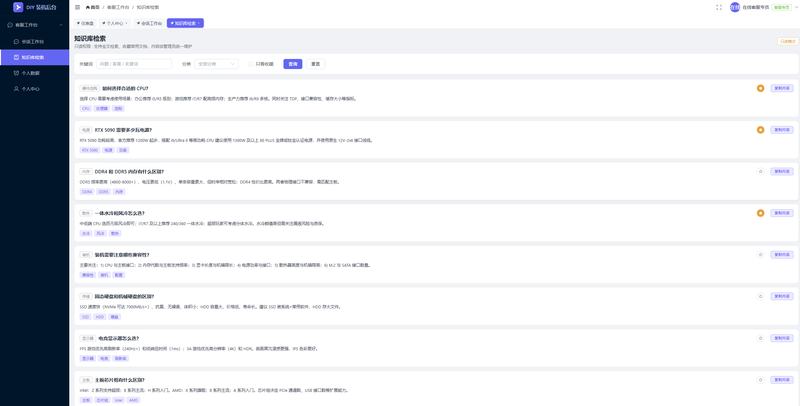
Task: Click the 重置 reset button
Action: (x=316, y=64)
